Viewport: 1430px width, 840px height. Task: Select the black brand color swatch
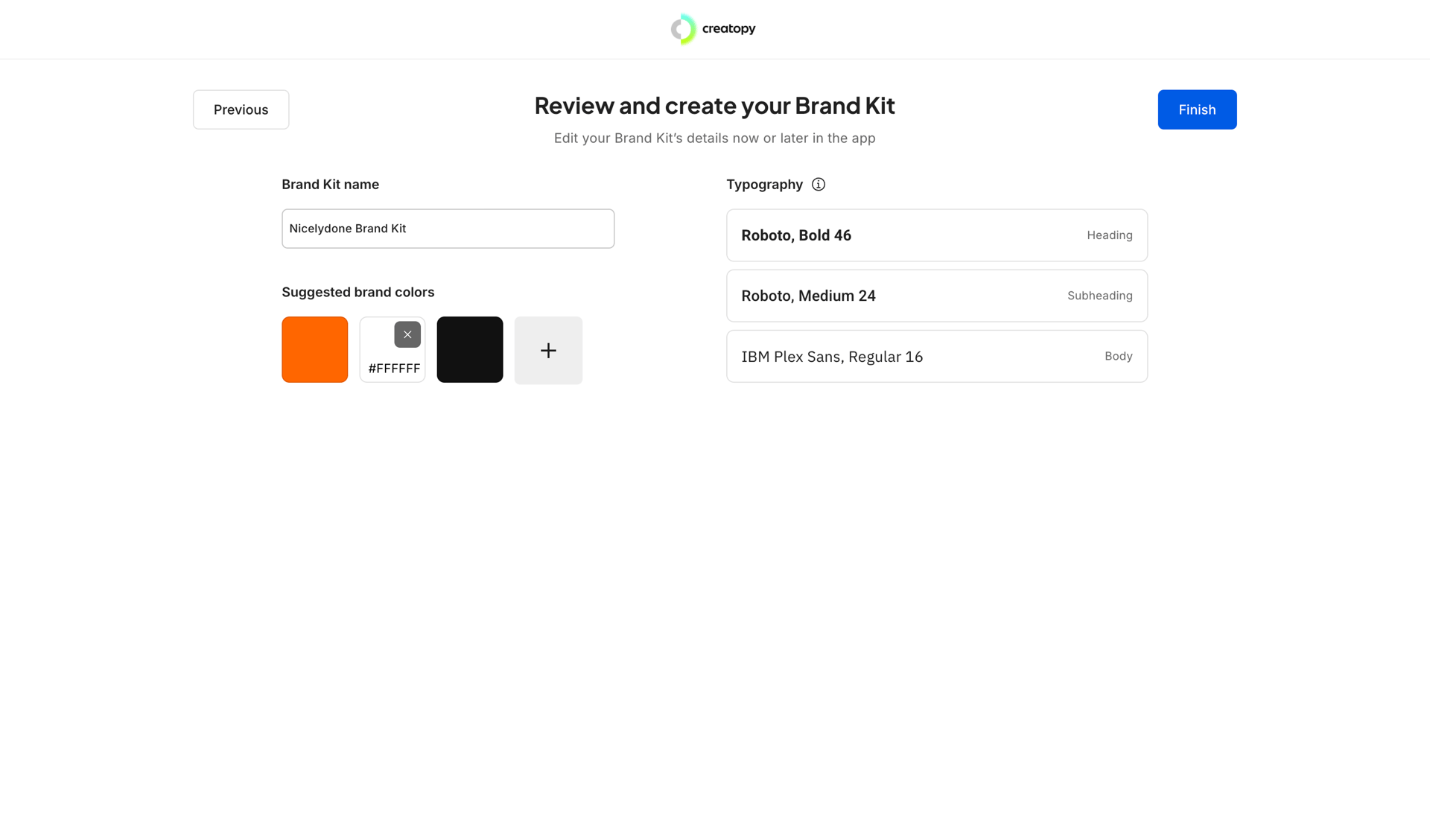469,349
